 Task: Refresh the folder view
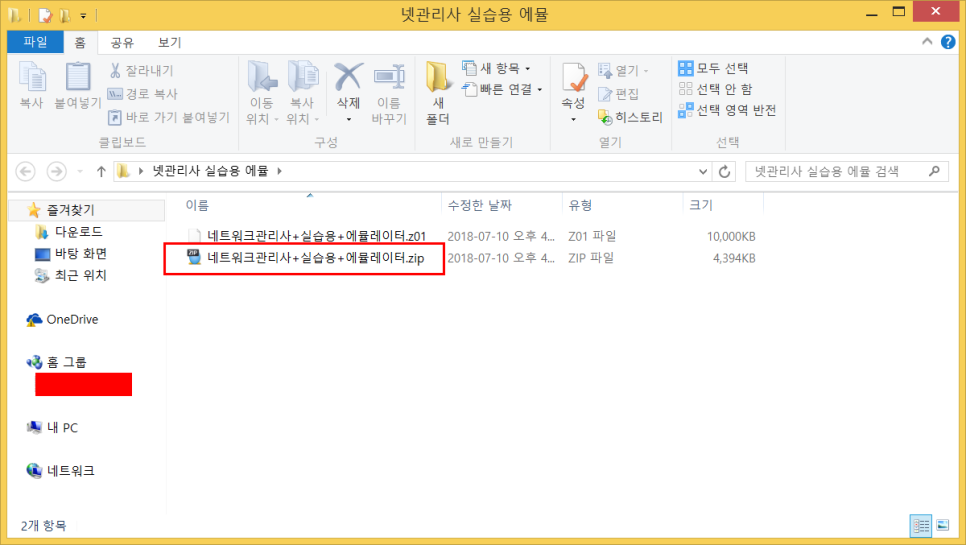click(x=724, y=172)
